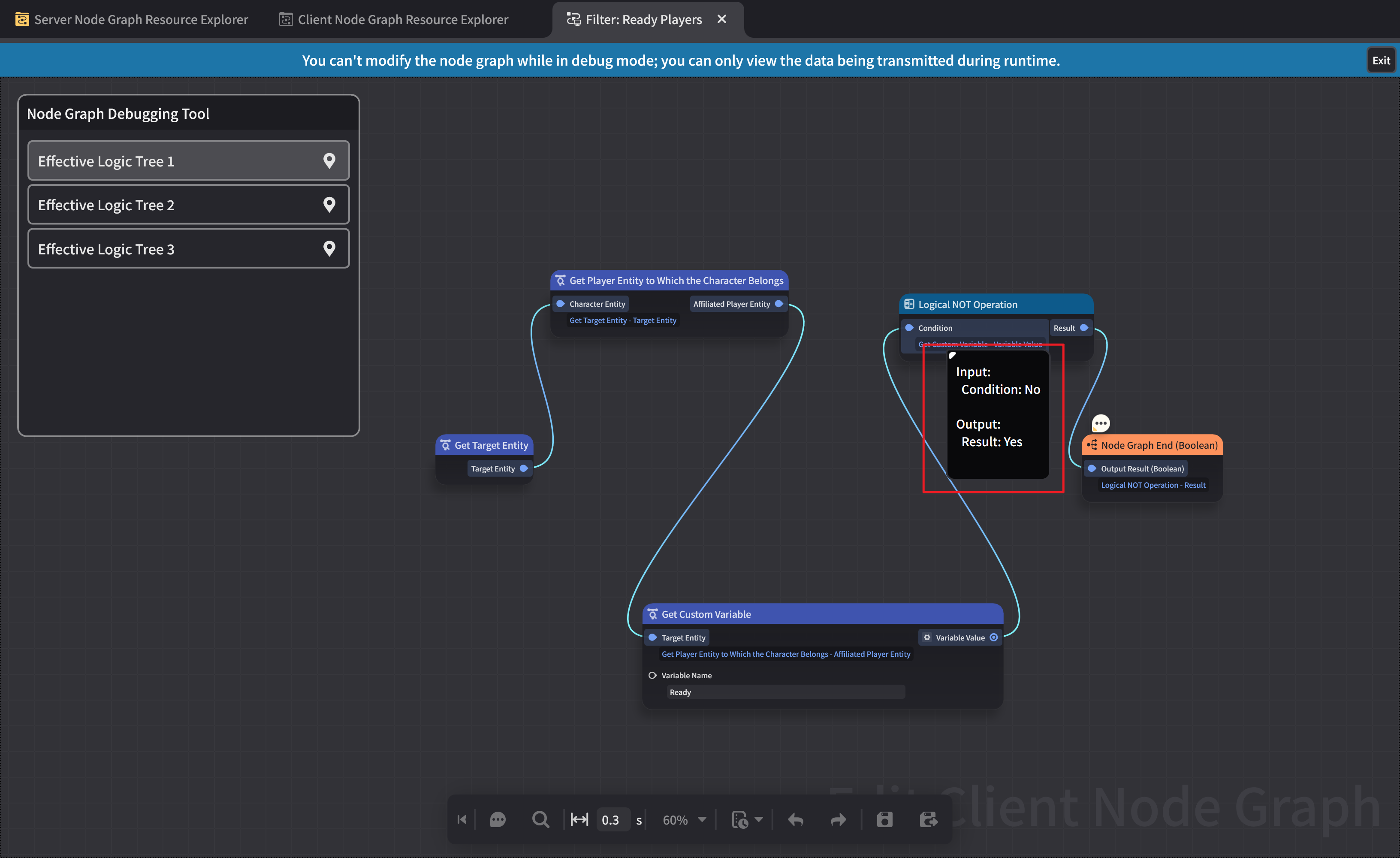
Task: Open the comments bubble icon in the bottom toolbar
Action: 498,819
